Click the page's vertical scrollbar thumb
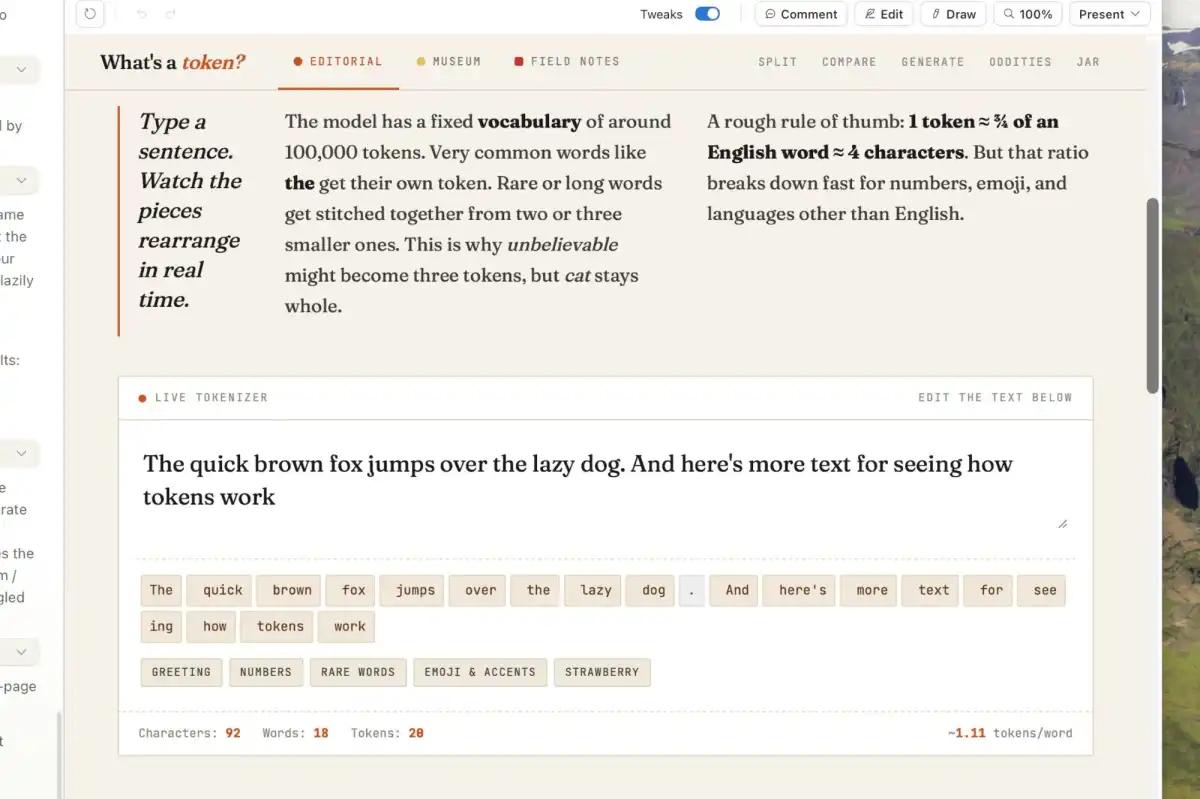 tap(1152, 295)
